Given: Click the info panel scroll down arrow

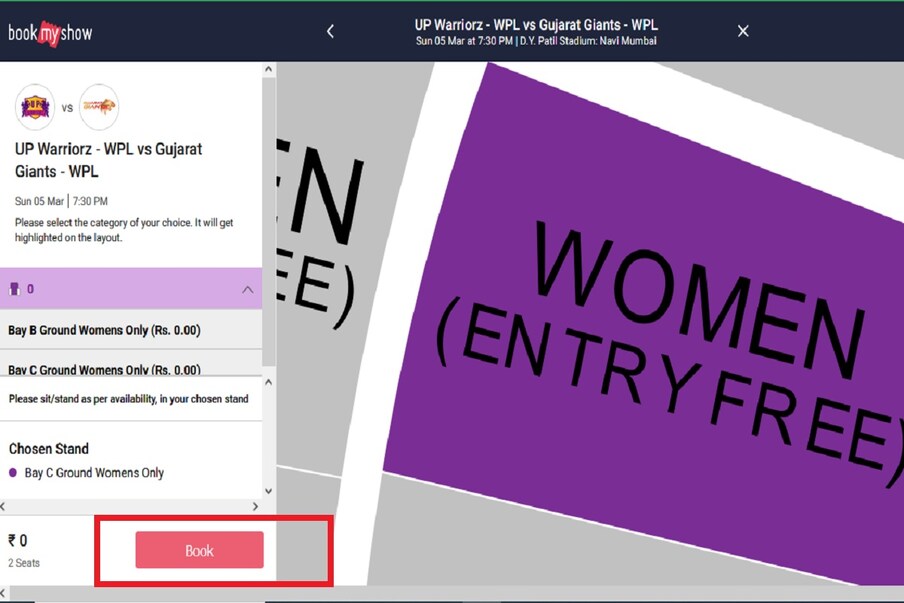Looking at the screenshot, I should click(269, 491).
